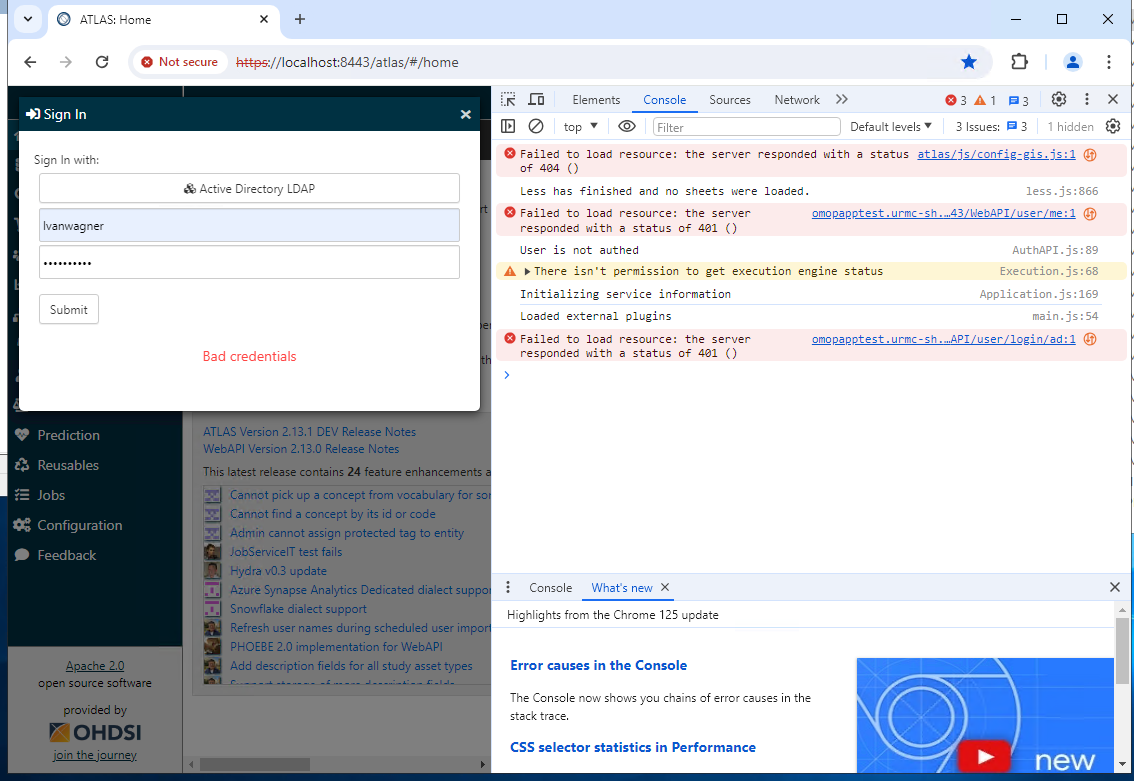Expand the execution engine warning message
1134x781 pixels.
point(528,272)
